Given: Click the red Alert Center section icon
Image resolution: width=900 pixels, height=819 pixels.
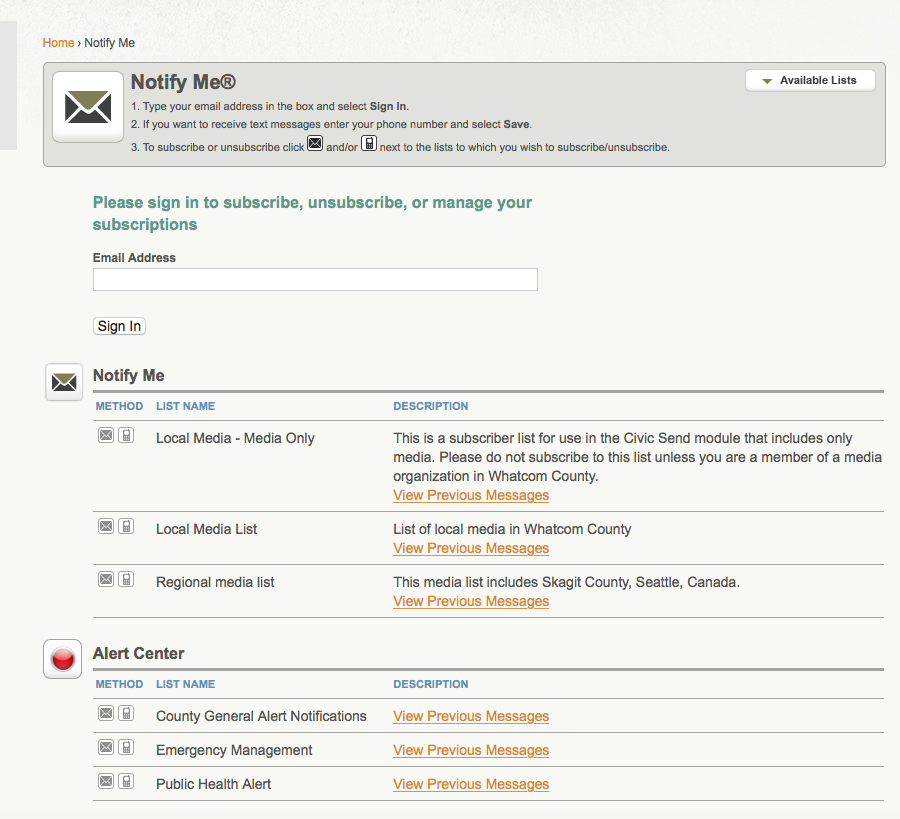Looking at the screenshot, I should pos(63,659).
